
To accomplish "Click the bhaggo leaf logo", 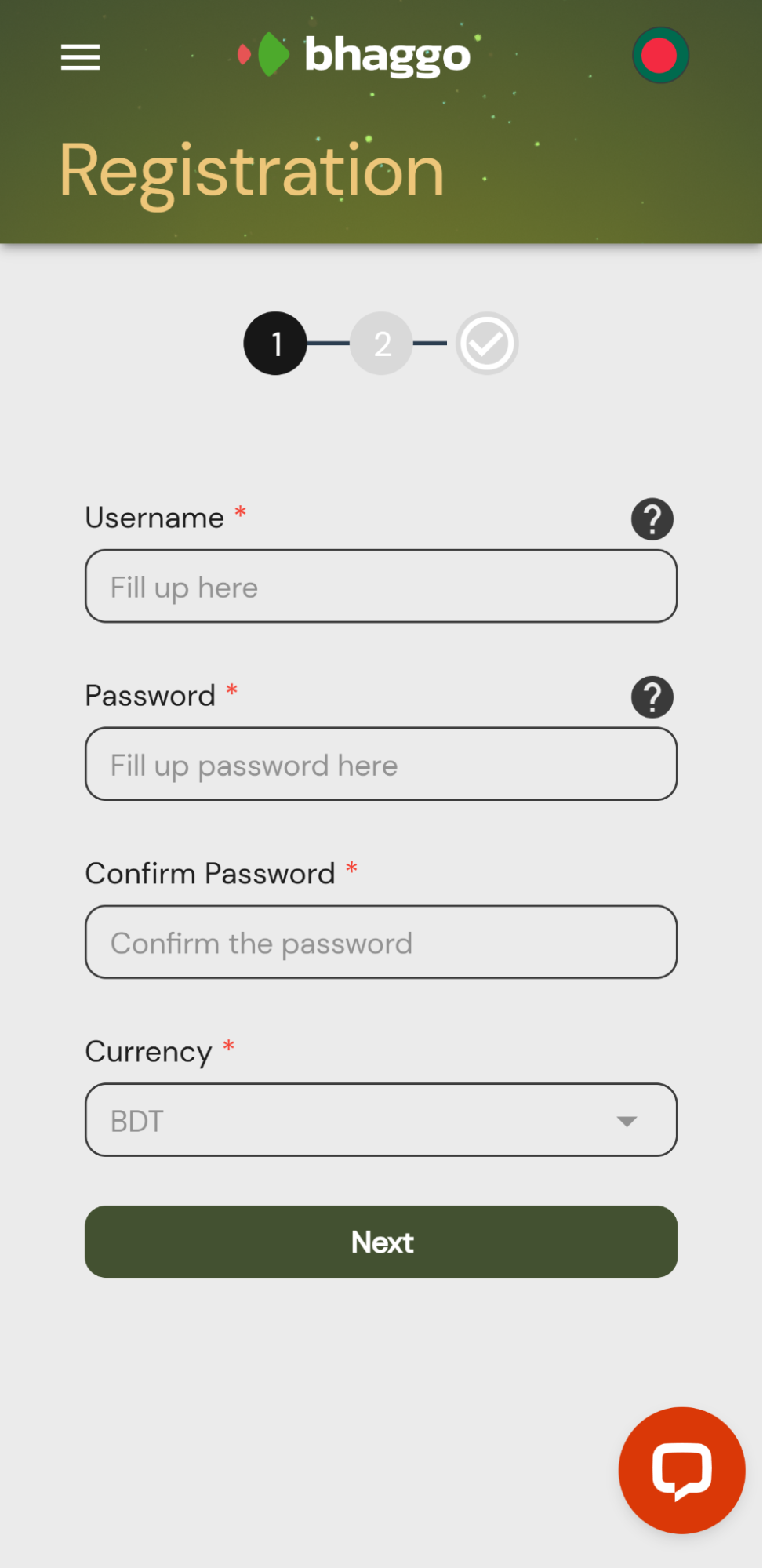I will 265,55.
